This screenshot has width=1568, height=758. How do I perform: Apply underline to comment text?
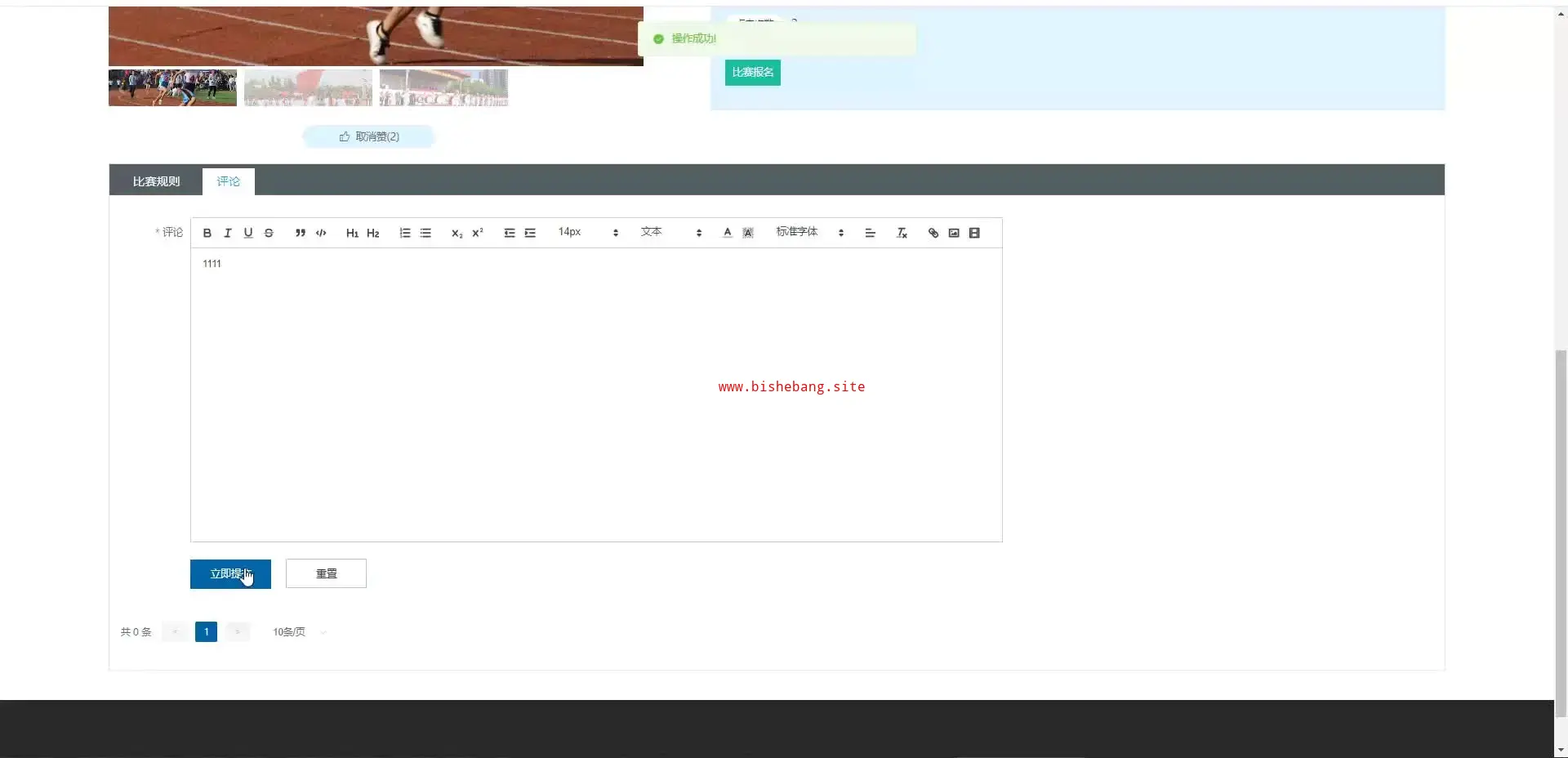click(x=248, y=233)
